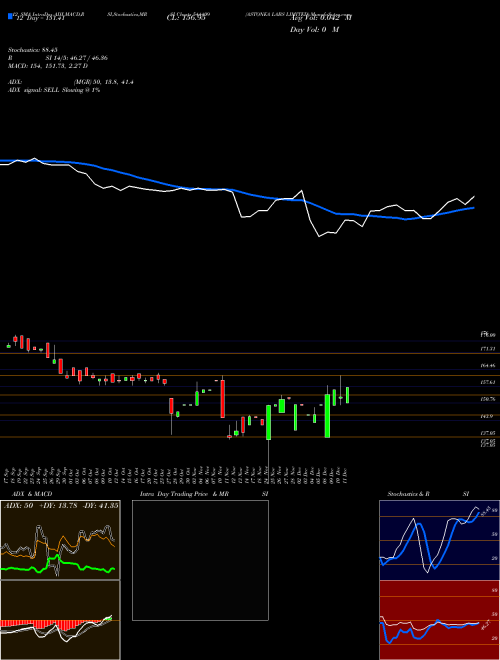Viewport: 500px width, 660px height.
Task: Click the blue 12 Day SMA legend square
Action: 11,16
